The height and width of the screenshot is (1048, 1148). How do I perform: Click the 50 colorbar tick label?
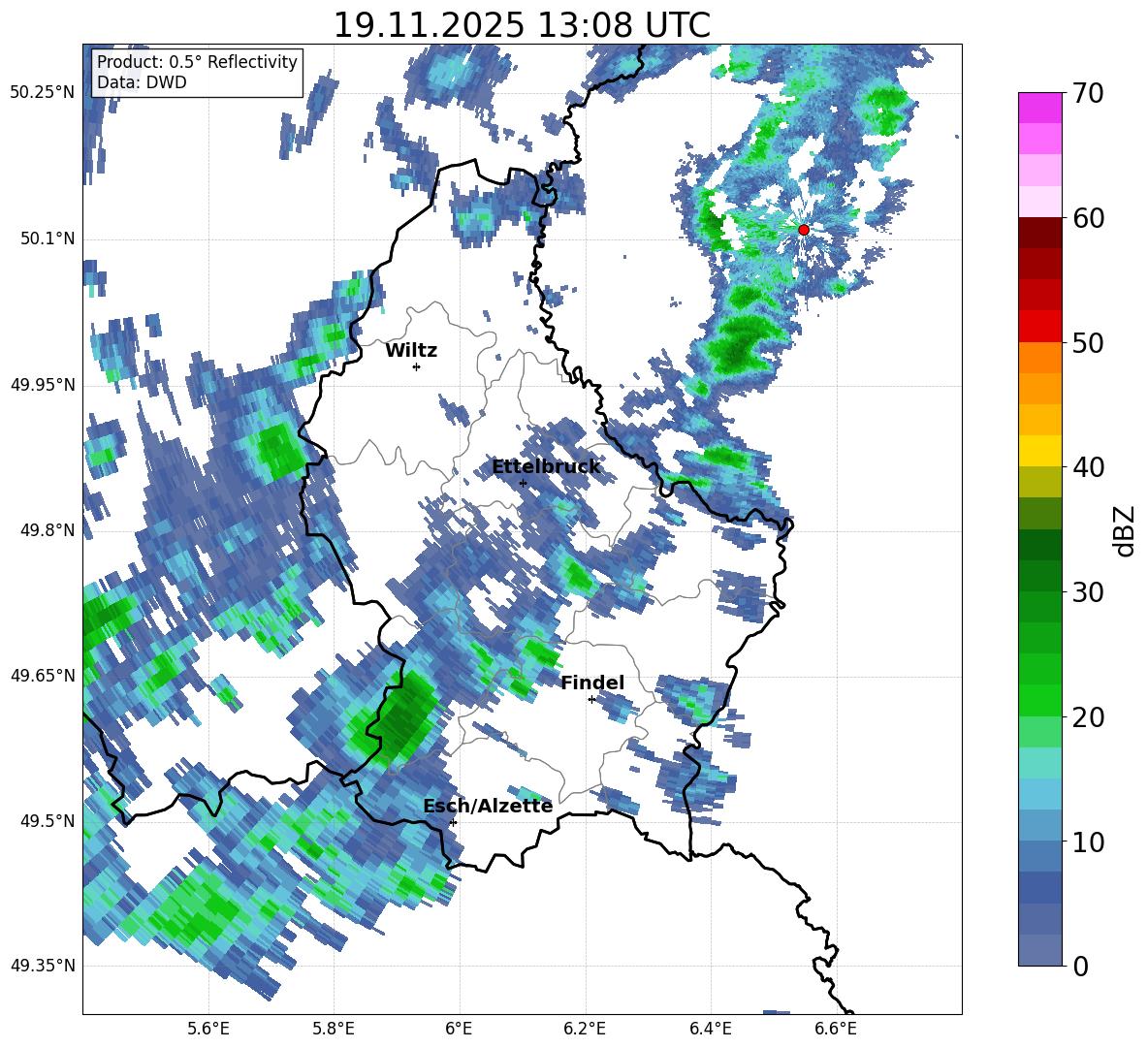click(1088, 343)
